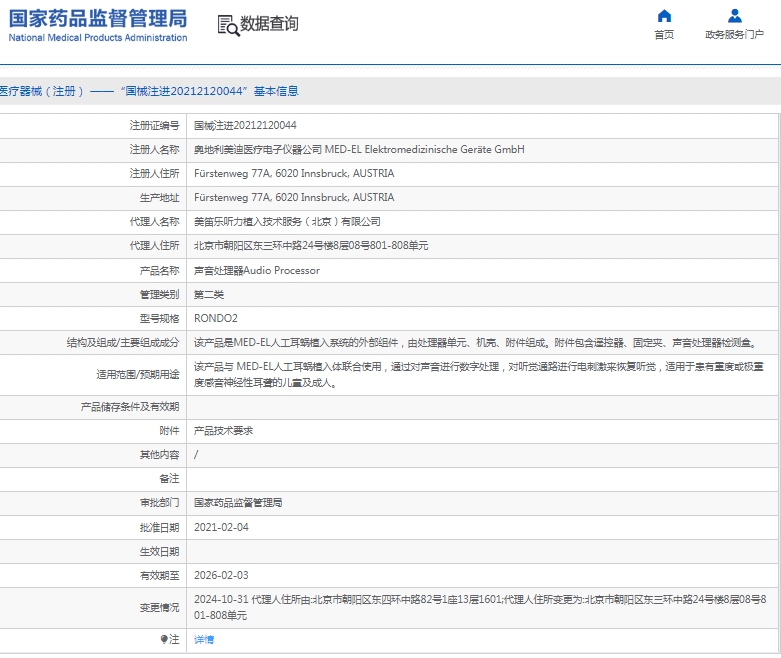Click the 注册证编号 row label
781x658 pixels.
(x=154, y=126)
